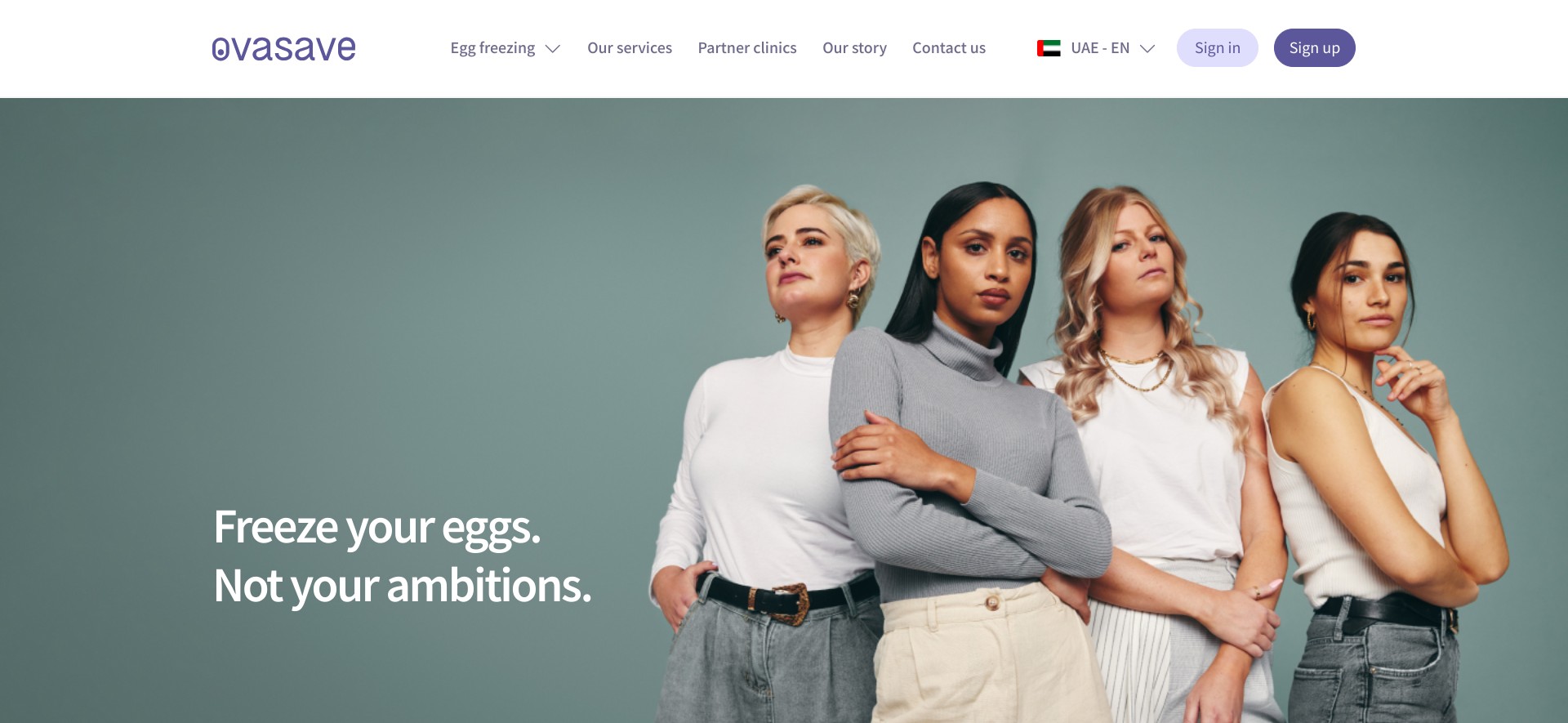1568x723 pixels.
Task: Click the ovasave logo
Action: click(283, 48)
